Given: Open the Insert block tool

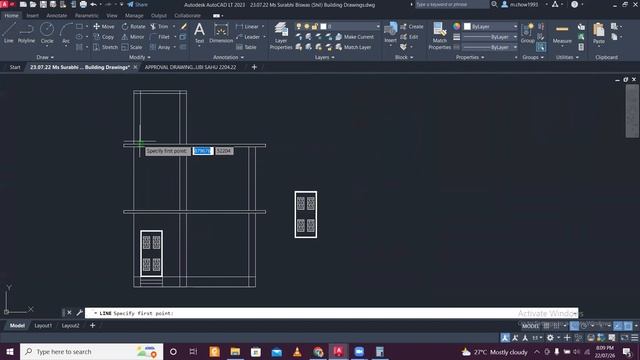Looking at the screenshot, I should (390, 33).
